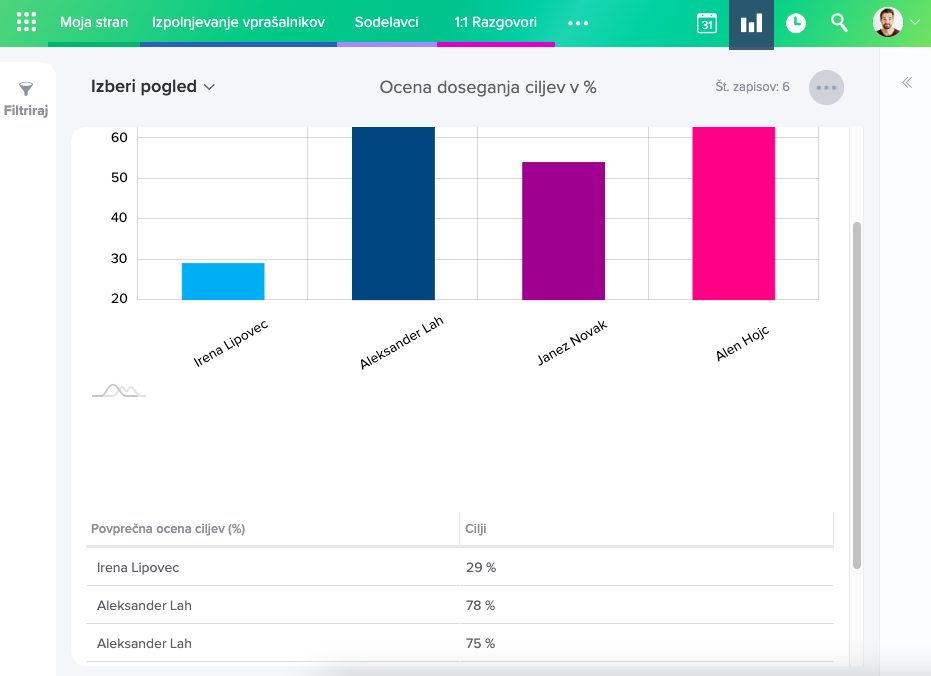Screen dimensions: 931x676
Task: Select the 1:1 Razgovori tab
Action: click(495, 22)
